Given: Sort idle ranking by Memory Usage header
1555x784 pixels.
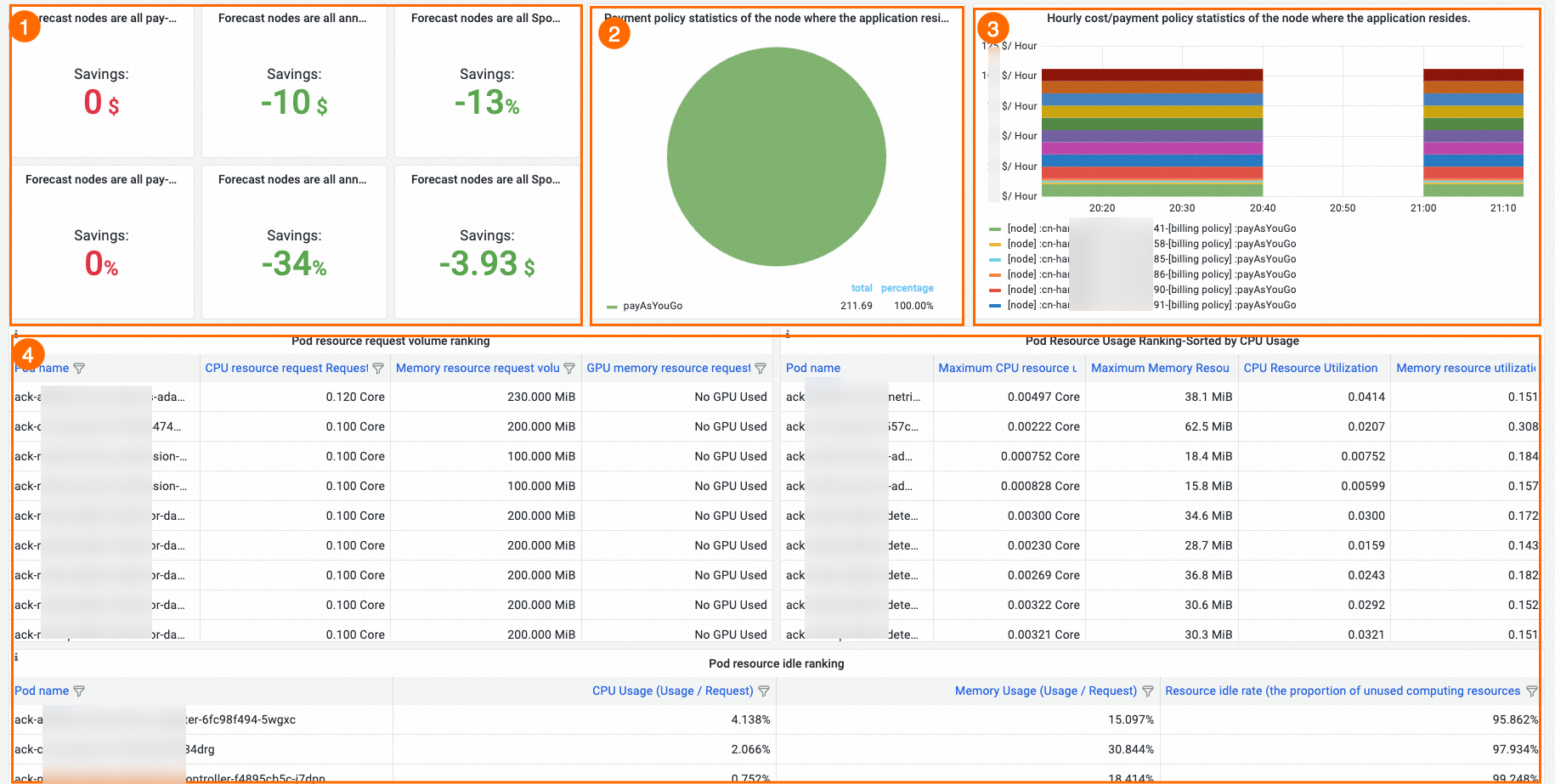Looking at the screenshot, I should point(1046,691).
